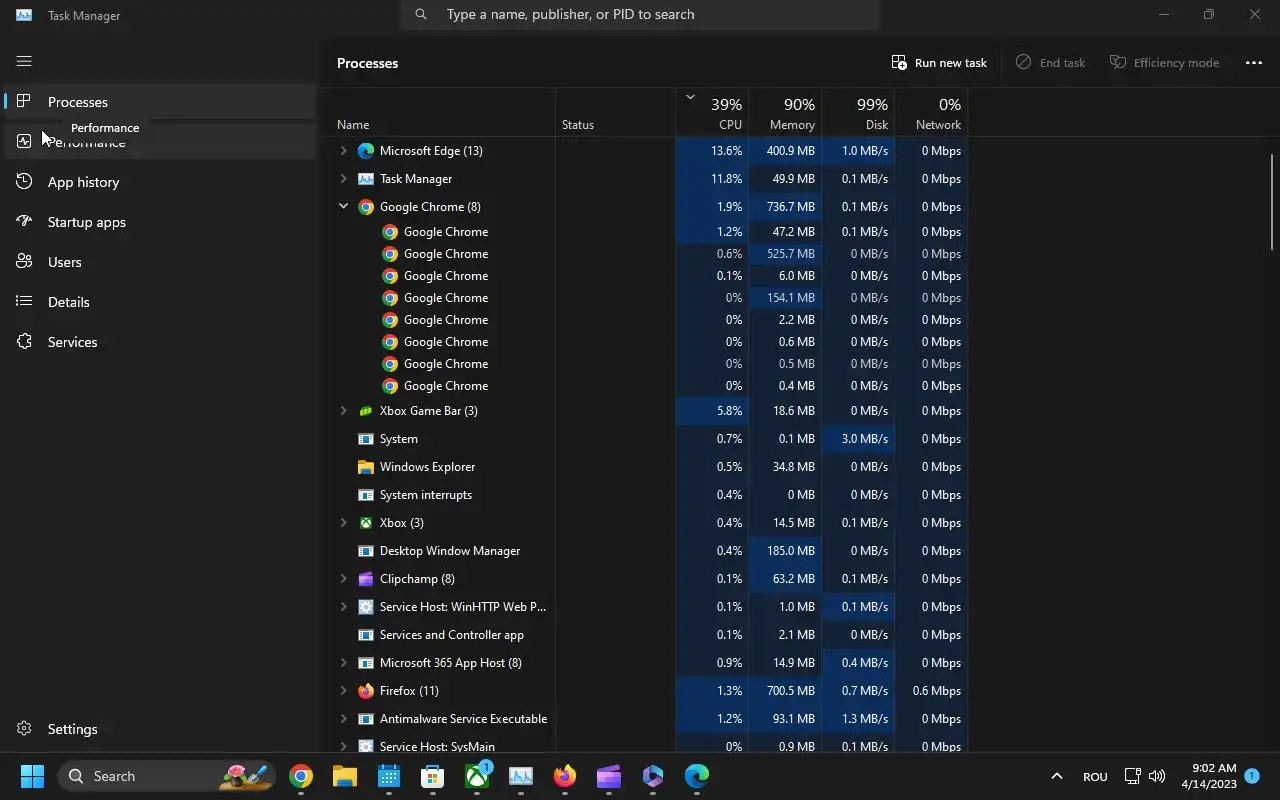Expand the Antimalware Service Executable row
1280x800 pixels.
click(x=343, y=719)
